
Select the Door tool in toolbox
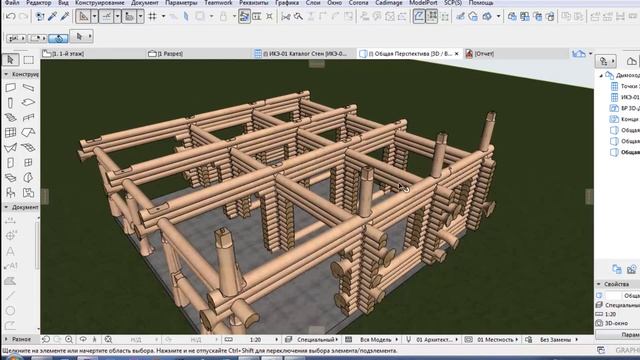[x=11, y=163]
